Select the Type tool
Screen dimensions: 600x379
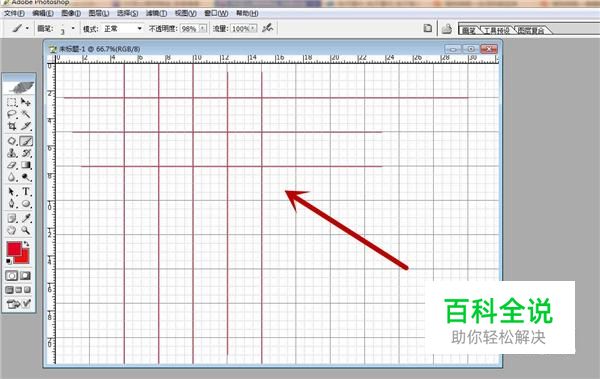coord(26,191)
